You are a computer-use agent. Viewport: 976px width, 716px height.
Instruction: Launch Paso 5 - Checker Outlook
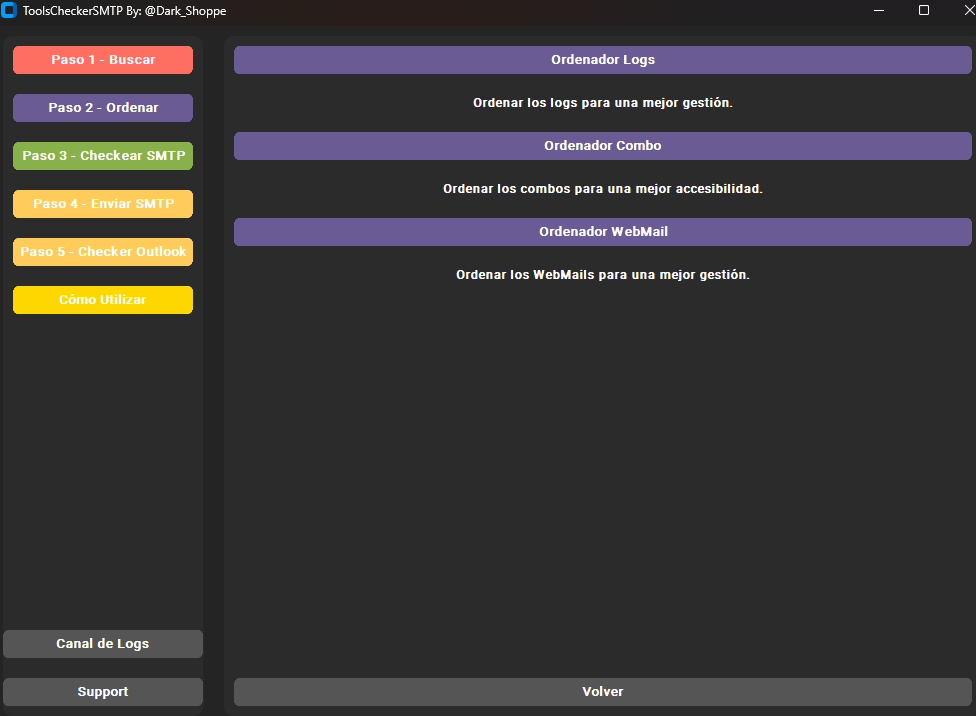coord(102,251)
